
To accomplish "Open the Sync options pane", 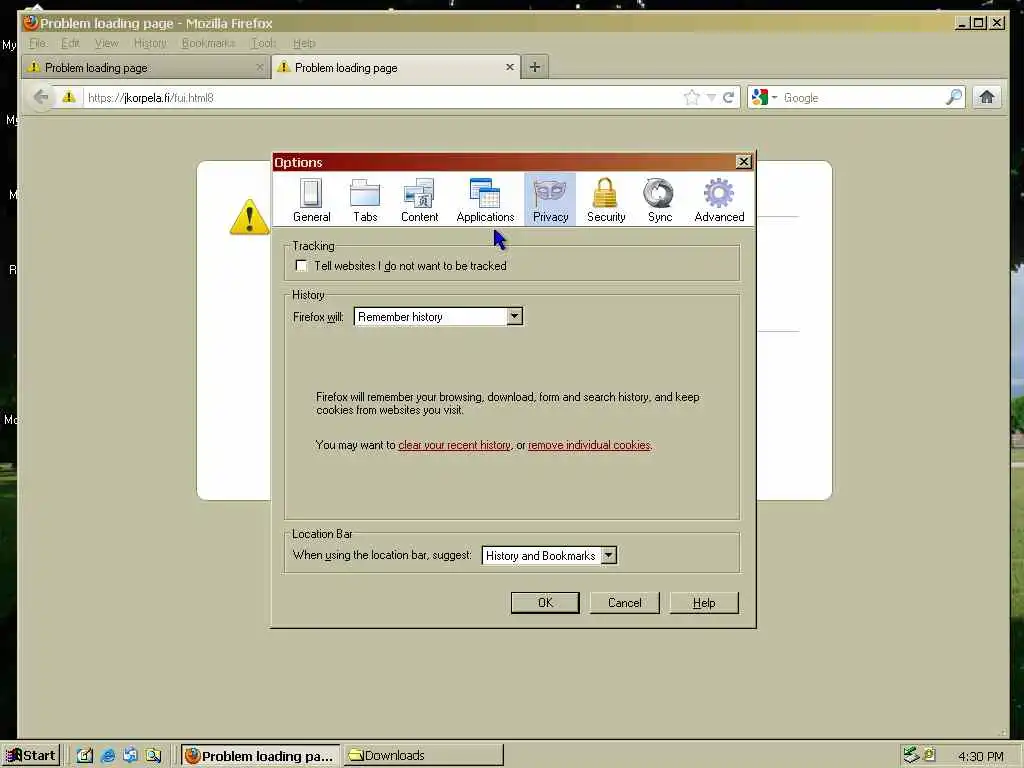I will point(660,200).
